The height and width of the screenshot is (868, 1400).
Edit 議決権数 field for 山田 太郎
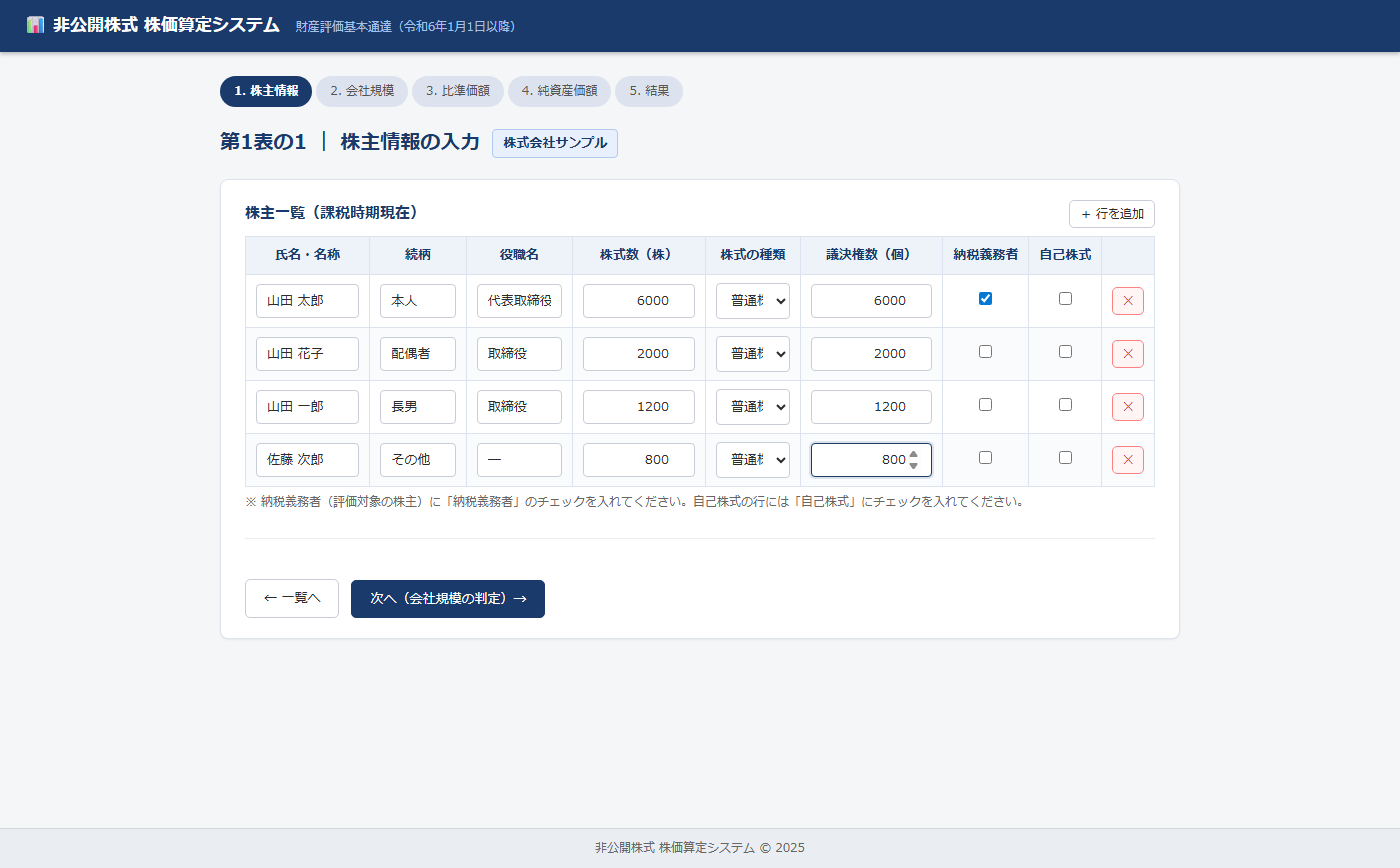(871, 301)
